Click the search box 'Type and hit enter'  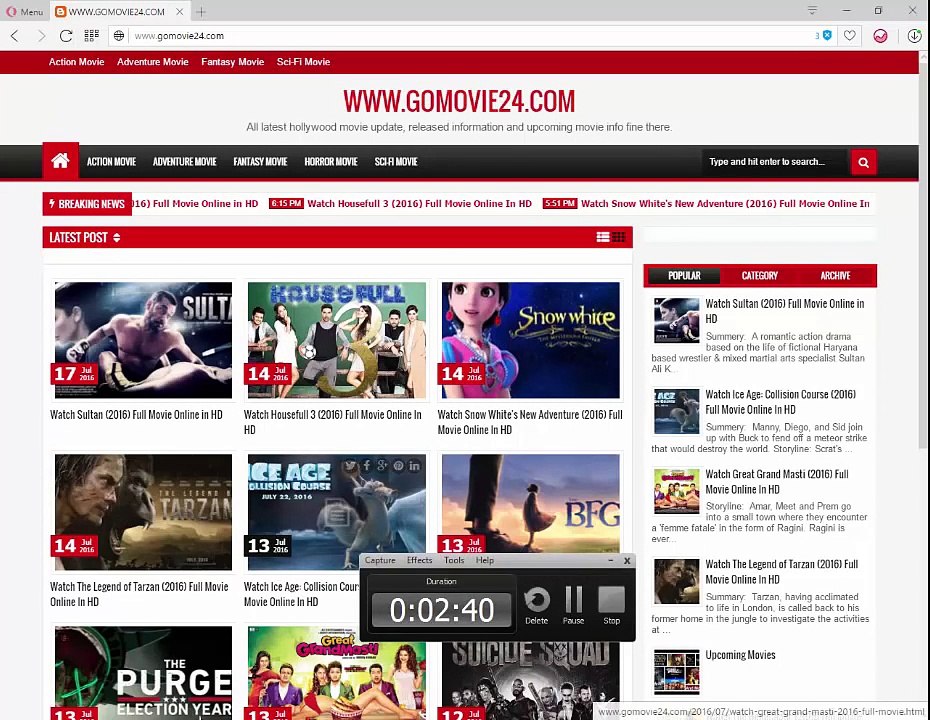(775, 162)
